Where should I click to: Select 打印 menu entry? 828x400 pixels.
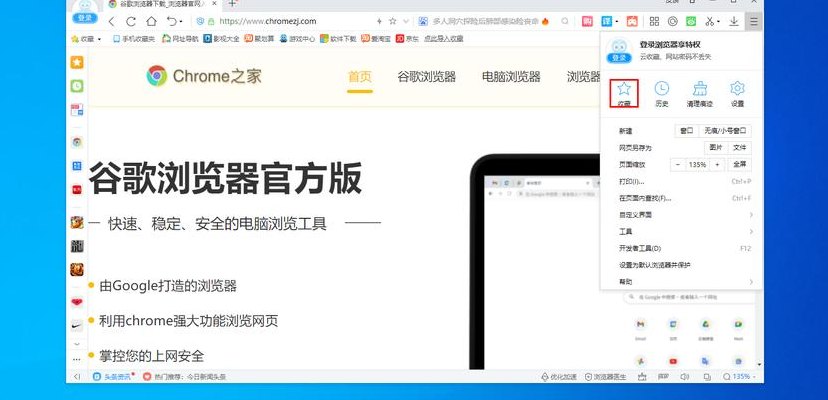coord(684,181)
